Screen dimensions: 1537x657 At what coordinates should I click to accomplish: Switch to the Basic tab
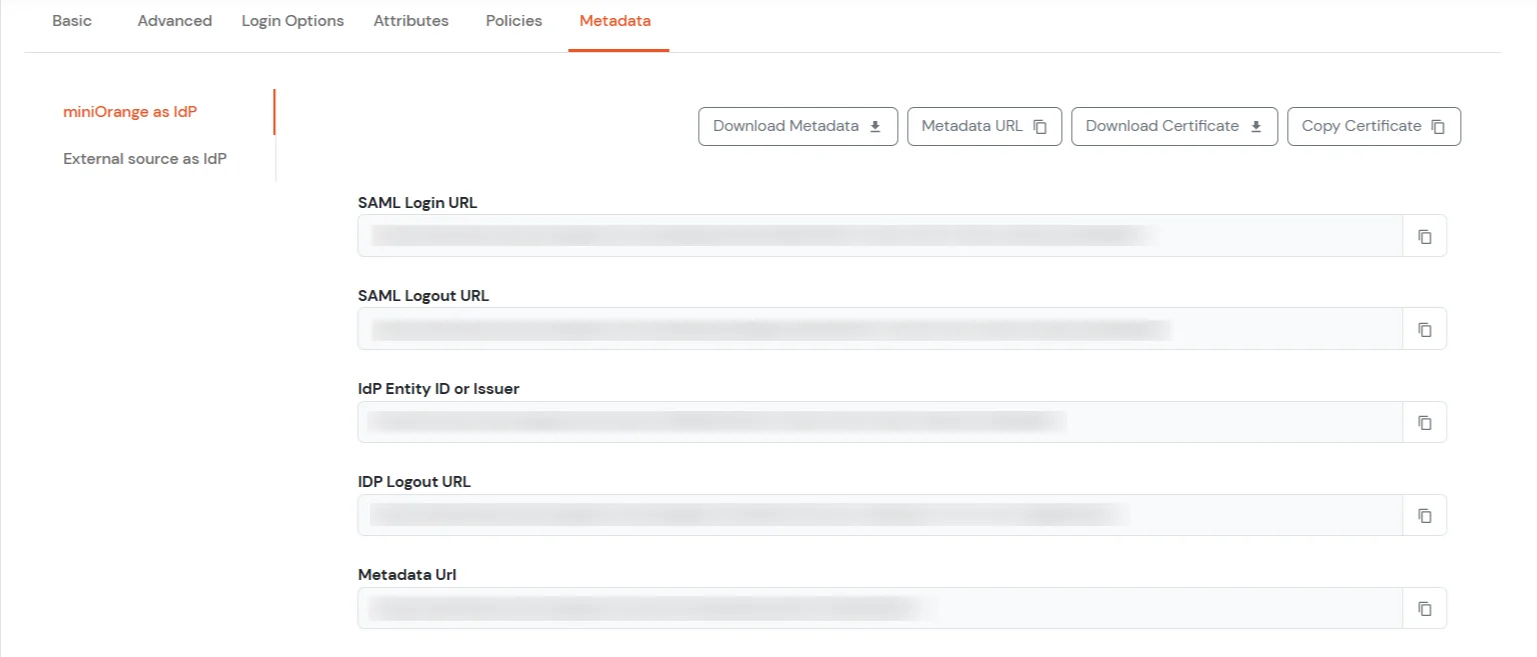click(72, 20)
